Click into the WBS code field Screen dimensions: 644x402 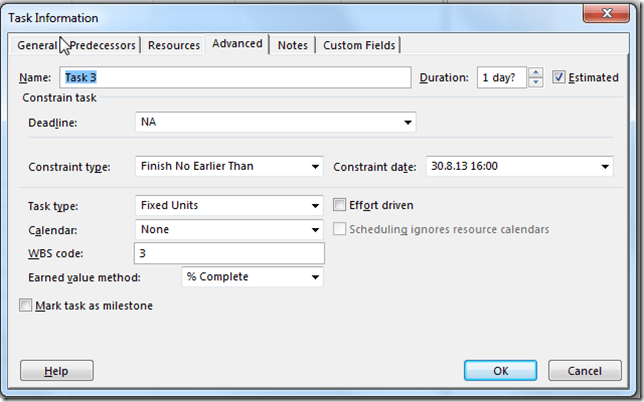pos(228,253)
